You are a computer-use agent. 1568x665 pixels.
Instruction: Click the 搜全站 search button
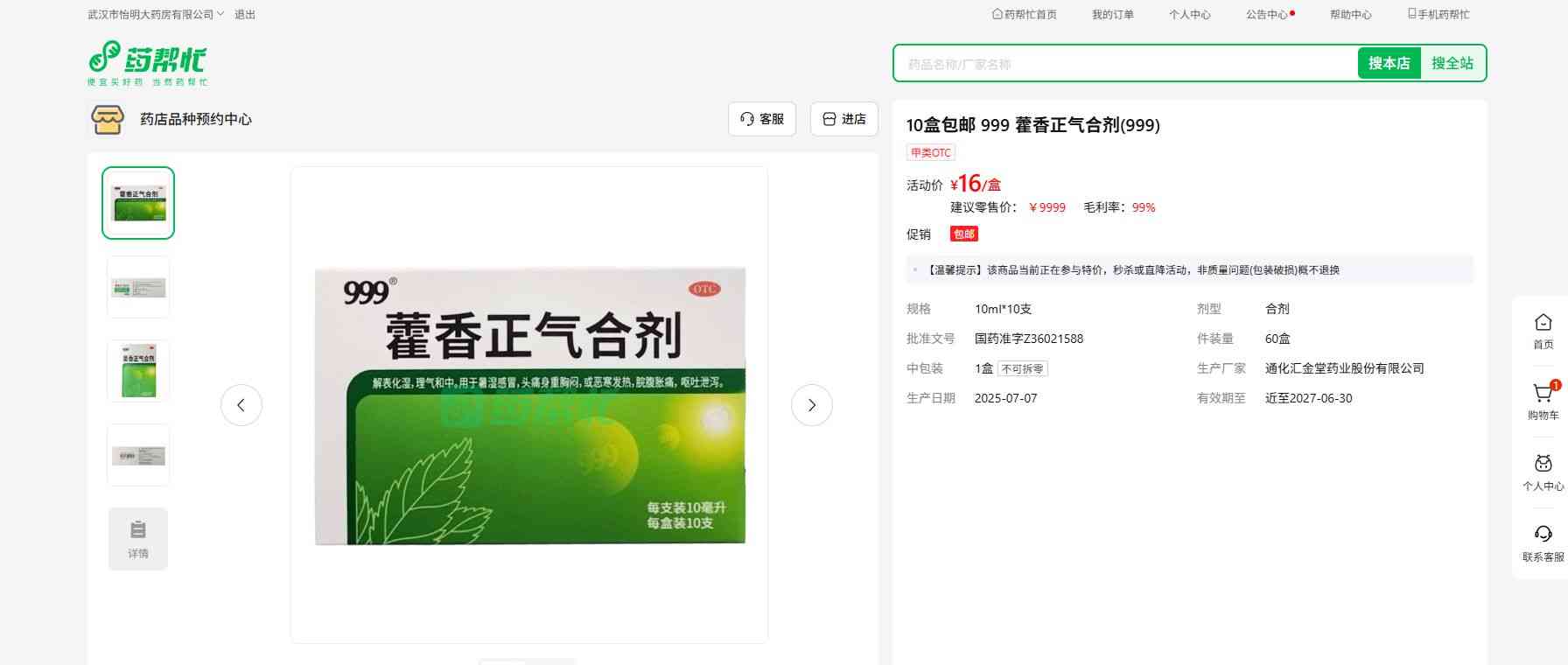[x=1452, y=63]
